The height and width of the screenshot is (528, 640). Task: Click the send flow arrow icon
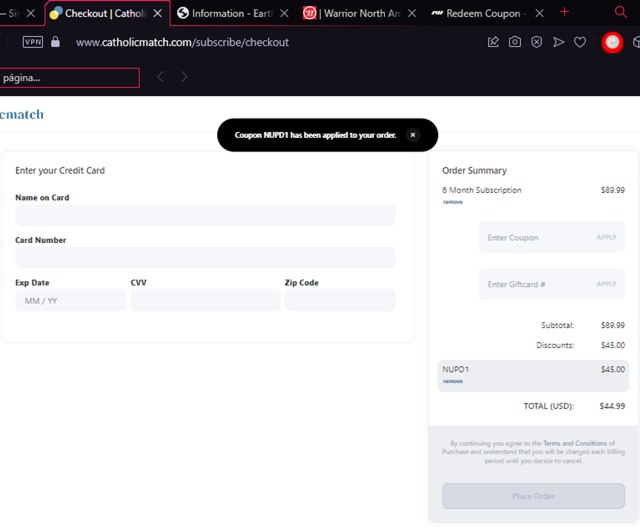558,42
